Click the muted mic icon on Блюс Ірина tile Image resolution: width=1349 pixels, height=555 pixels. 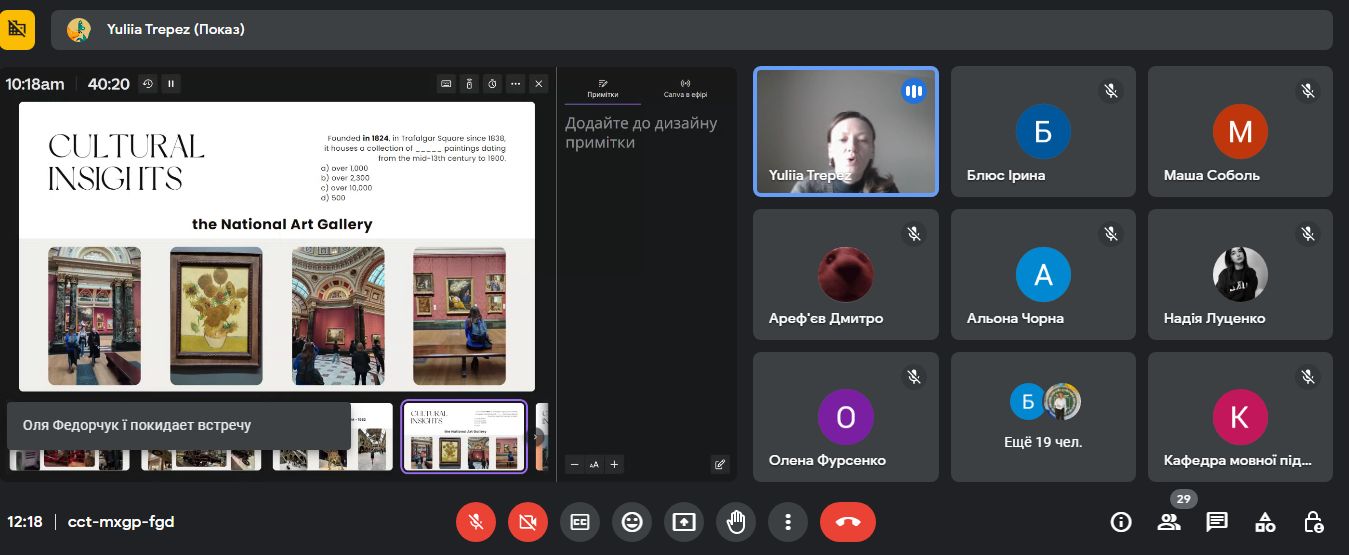tap(1110, 91)
